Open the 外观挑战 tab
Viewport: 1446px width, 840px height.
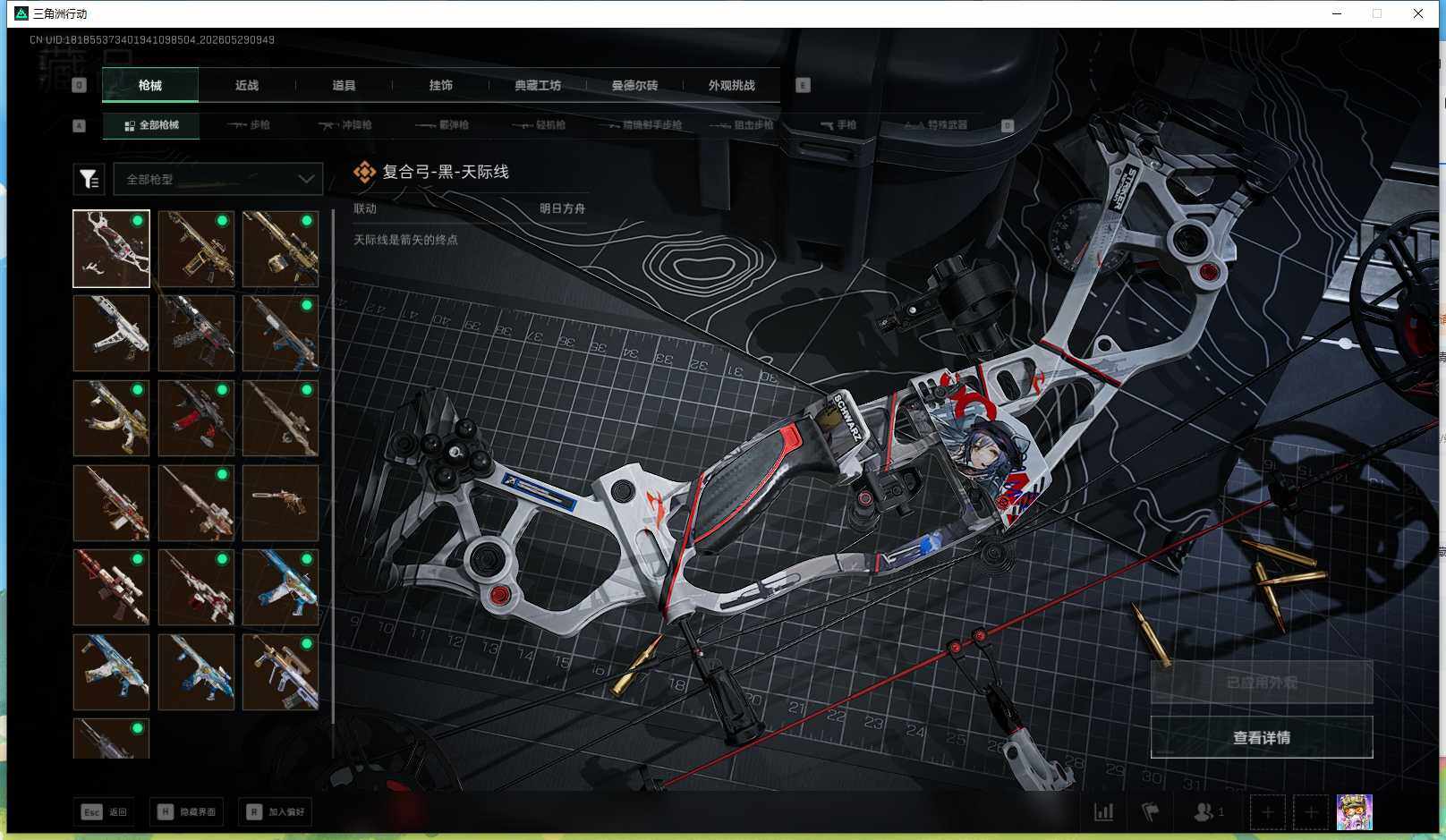732,86
